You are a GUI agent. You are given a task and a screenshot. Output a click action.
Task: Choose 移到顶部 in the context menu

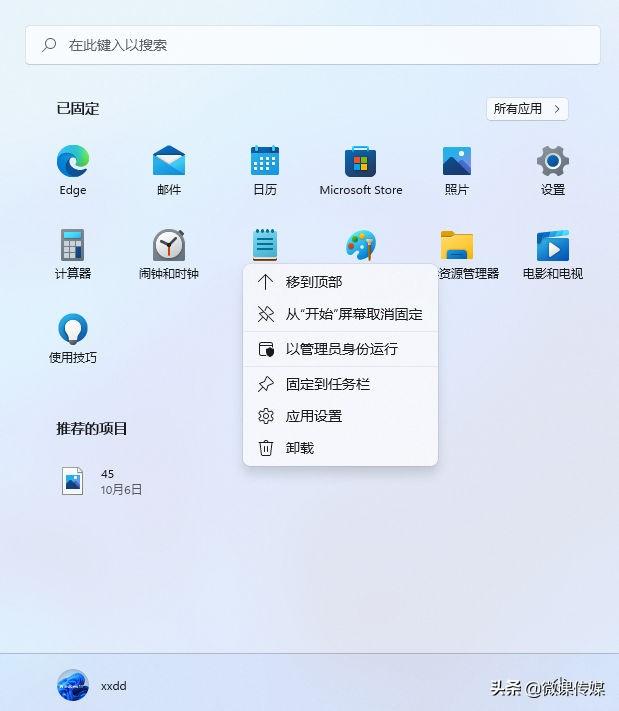(x=341, y=282)
